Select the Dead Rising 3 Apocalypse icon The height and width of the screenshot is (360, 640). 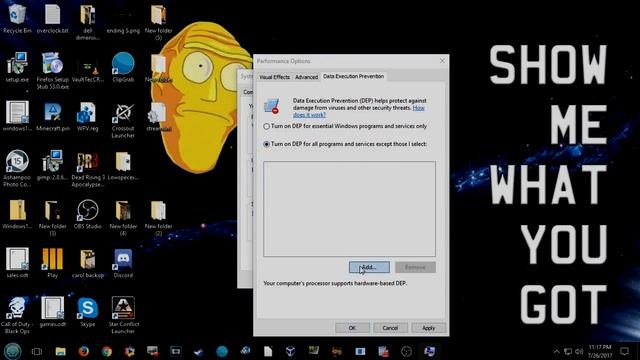click(x=87, y=169)
